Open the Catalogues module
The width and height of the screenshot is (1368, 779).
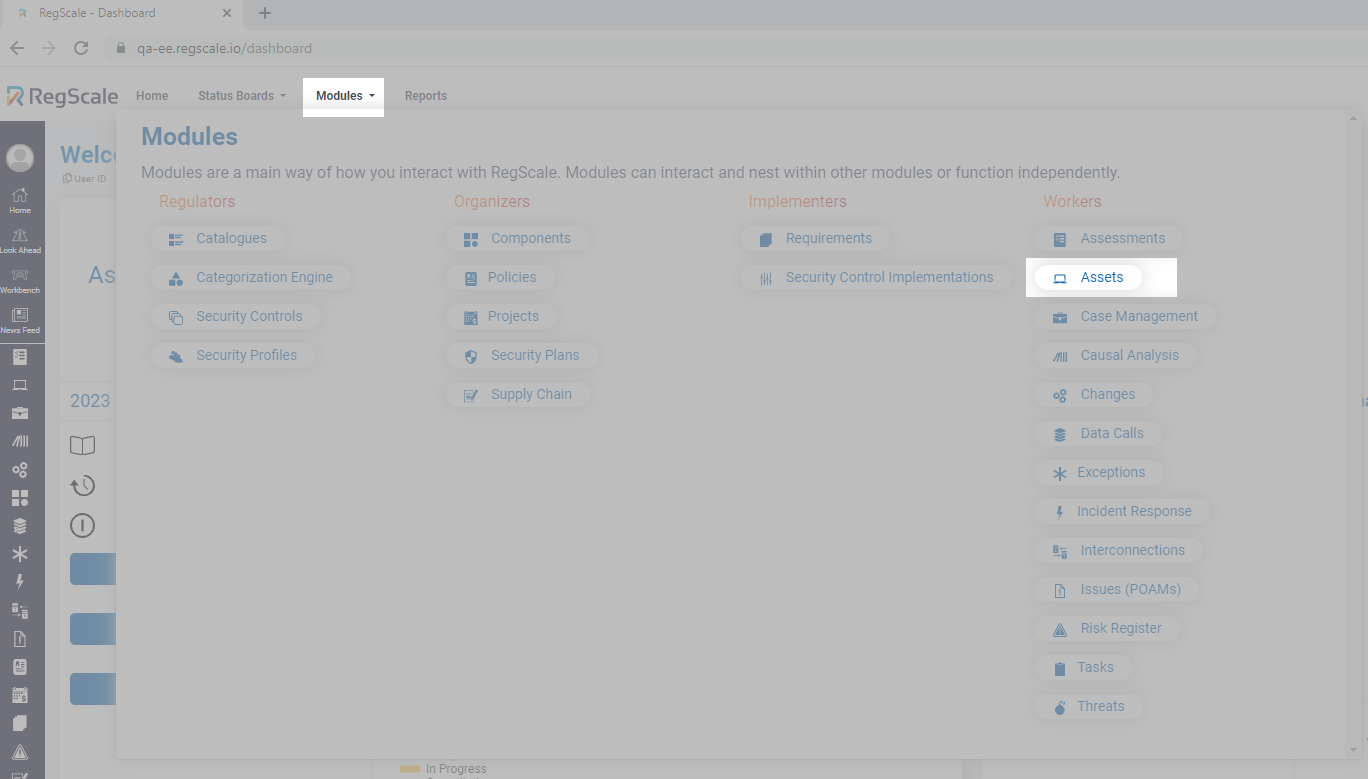coord(218,239)
